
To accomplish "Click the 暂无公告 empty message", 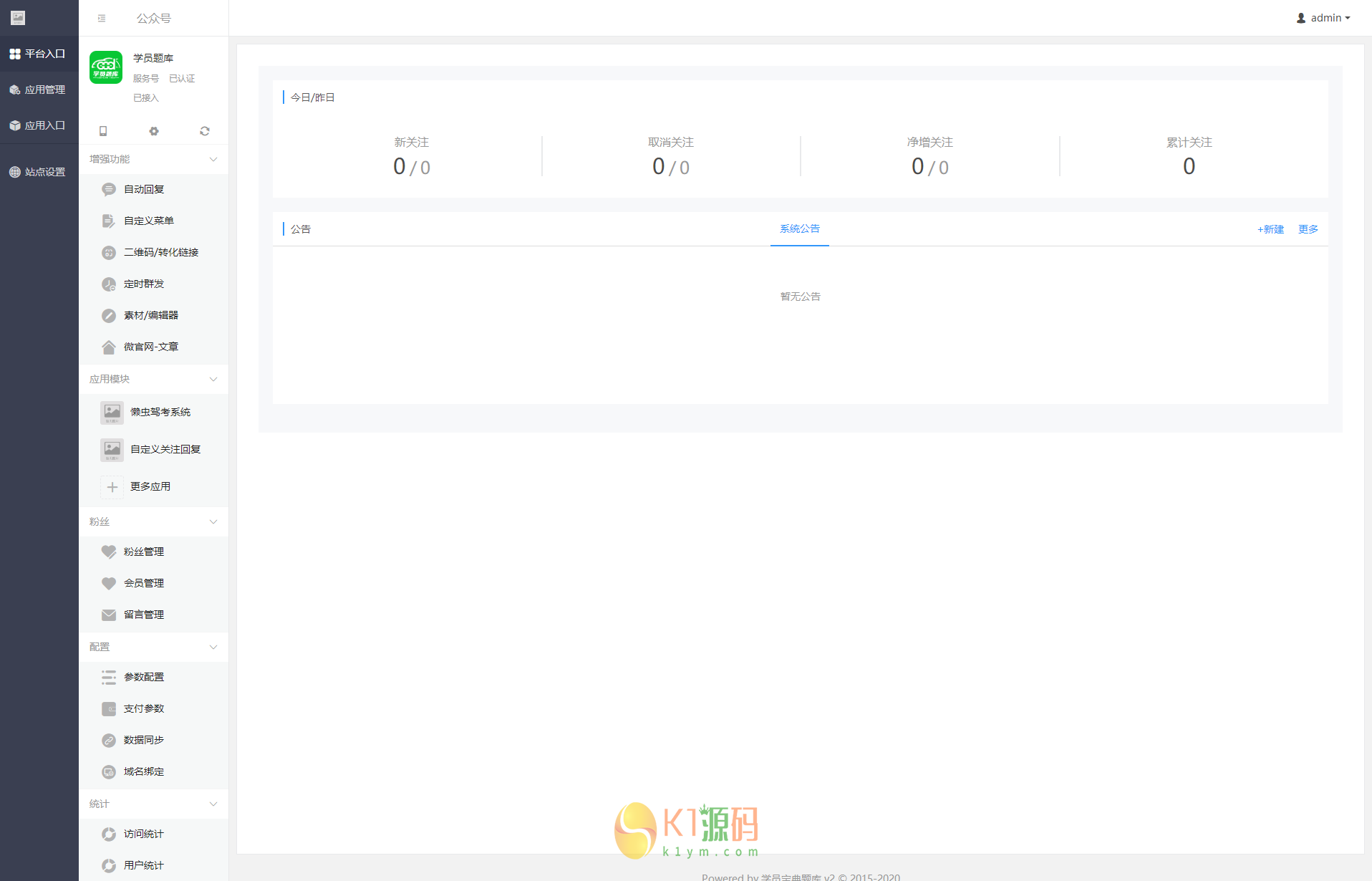I will [x=801, y=297].
